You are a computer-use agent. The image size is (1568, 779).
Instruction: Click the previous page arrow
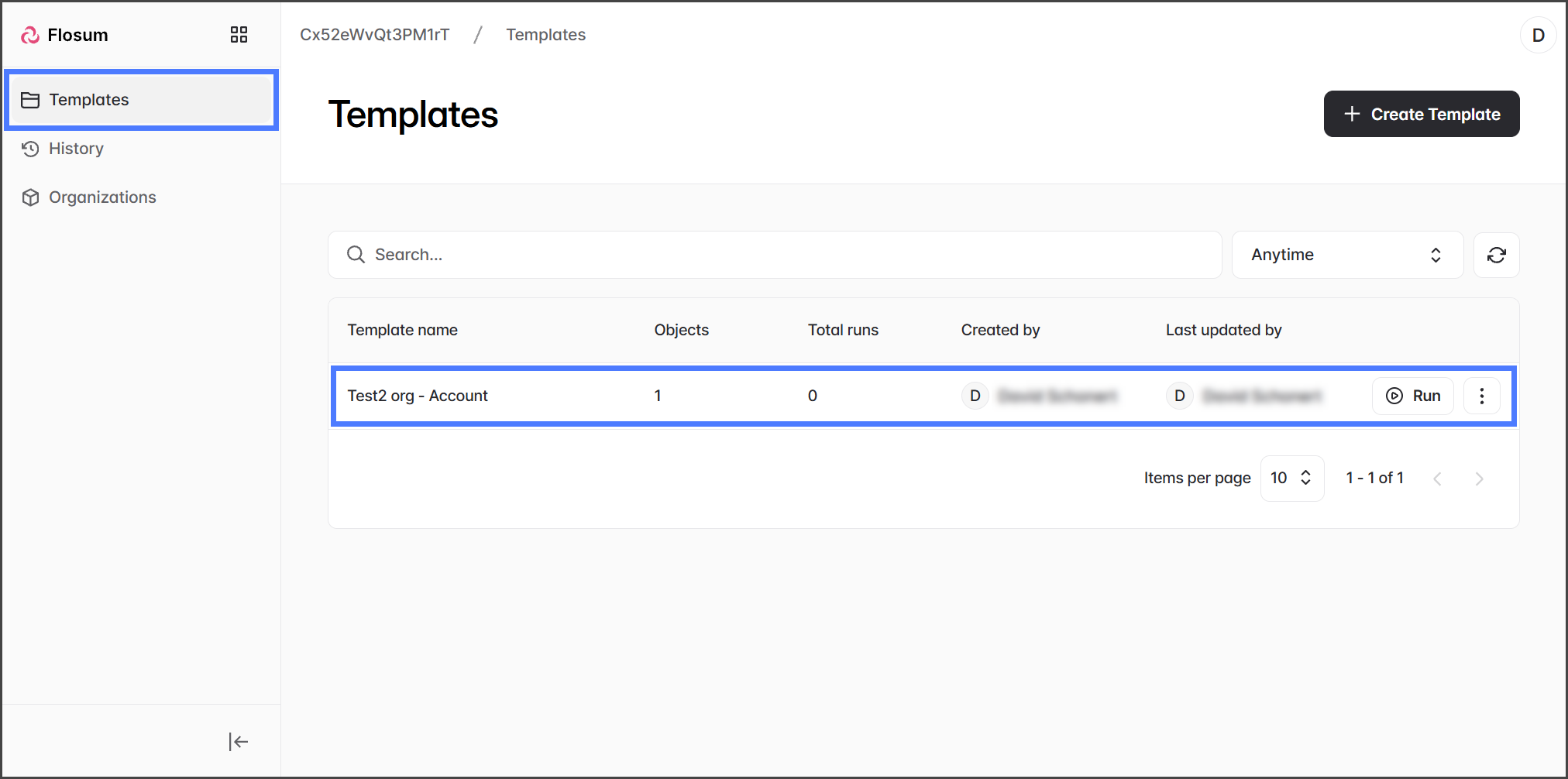pos(1437,479)
